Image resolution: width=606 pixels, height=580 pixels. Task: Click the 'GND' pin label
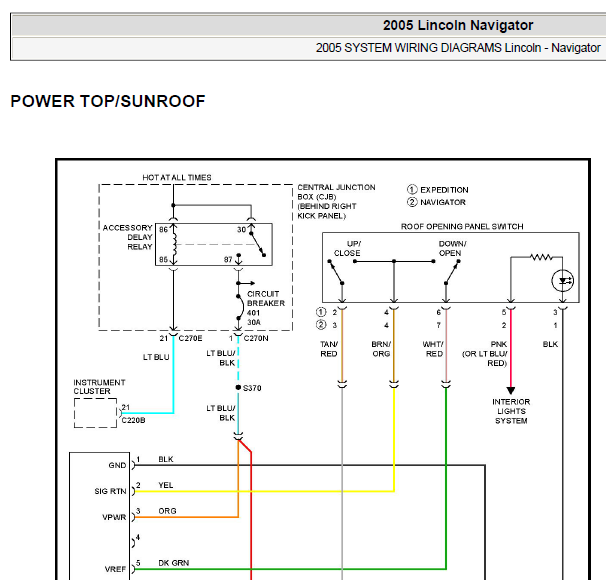[x=117, y=465]
